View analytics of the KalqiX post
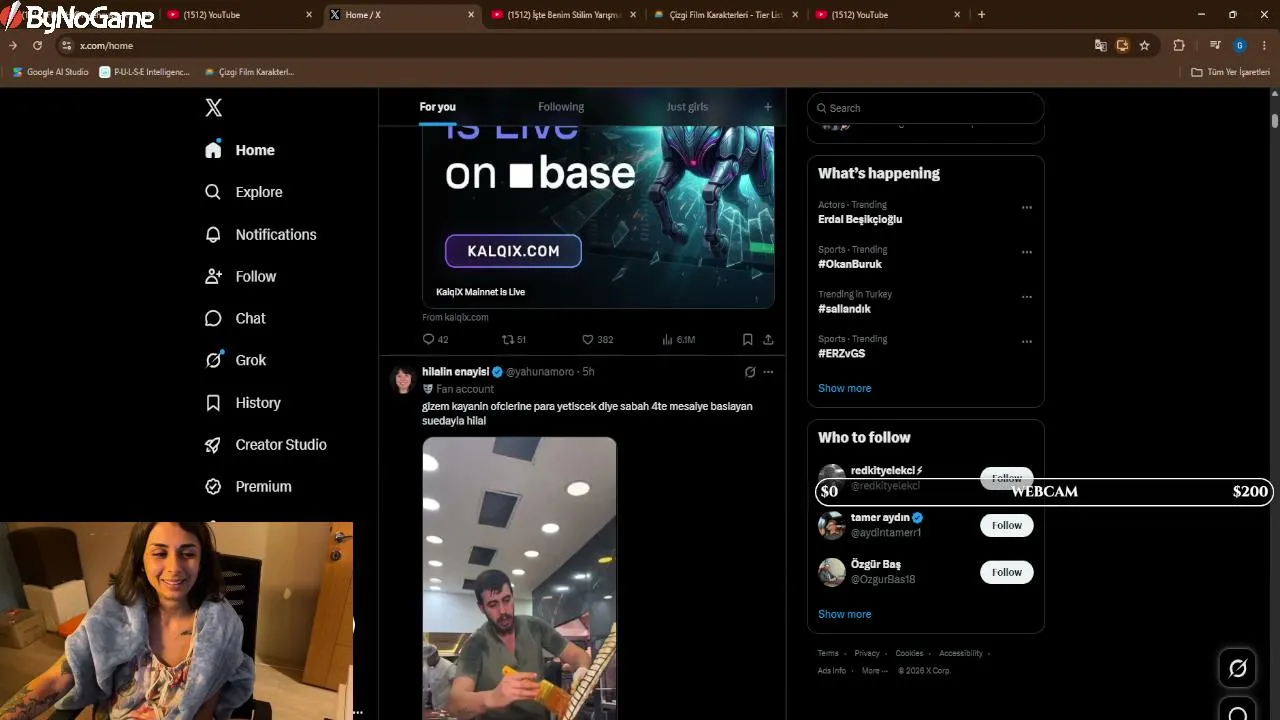This screenshot has height=720, width=1280. click(x=678, y=339)
